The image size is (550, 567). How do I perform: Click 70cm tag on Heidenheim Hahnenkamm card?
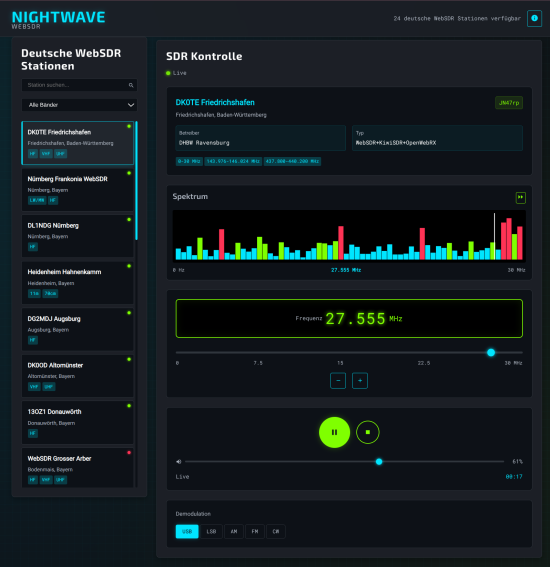(x=50, y=294)
